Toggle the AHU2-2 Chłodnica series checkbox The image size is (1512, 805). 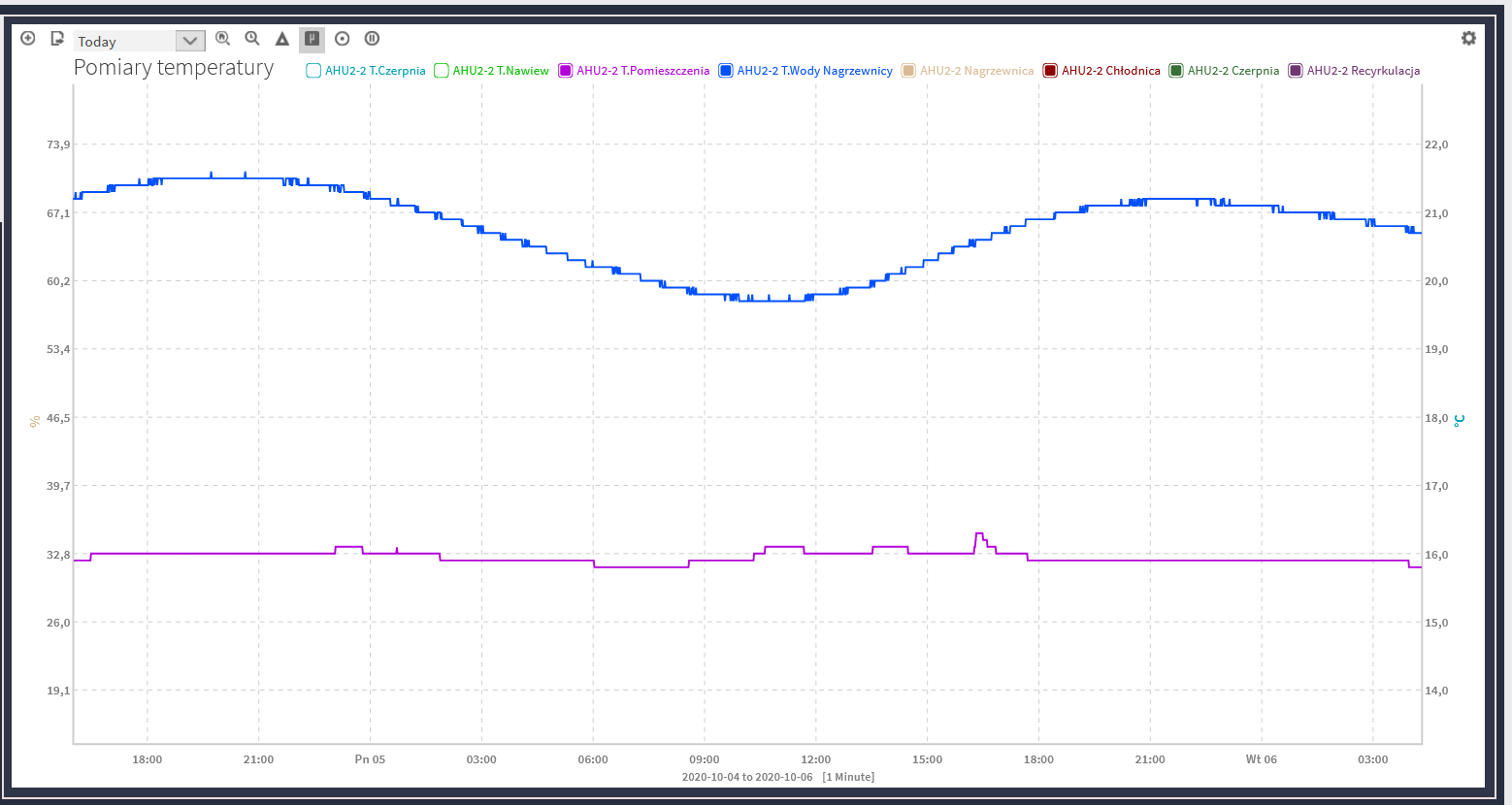coord(1050,71)
